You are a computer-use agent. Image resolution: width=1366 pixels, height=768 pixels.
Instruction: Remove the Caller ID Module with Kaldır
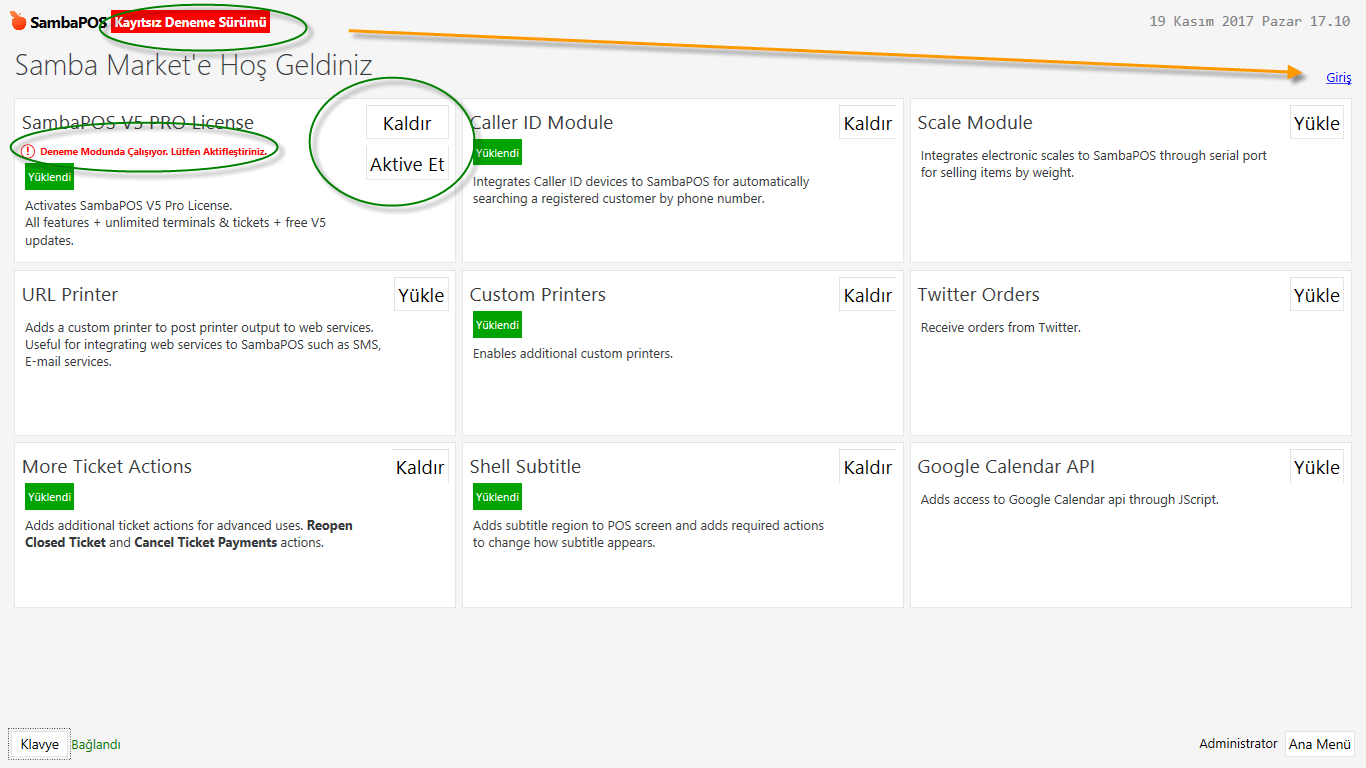(867, 123)
